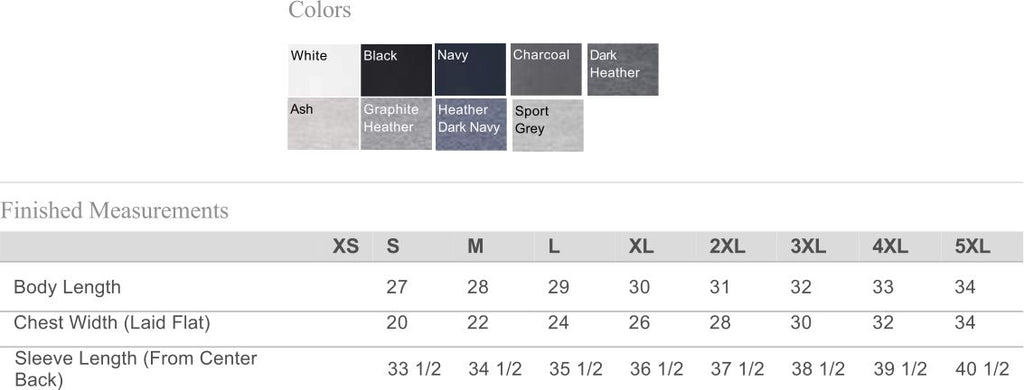The image size is (1024, 390).
Task: Pick the Navy color swatch
Action: [x=470, y=70]
